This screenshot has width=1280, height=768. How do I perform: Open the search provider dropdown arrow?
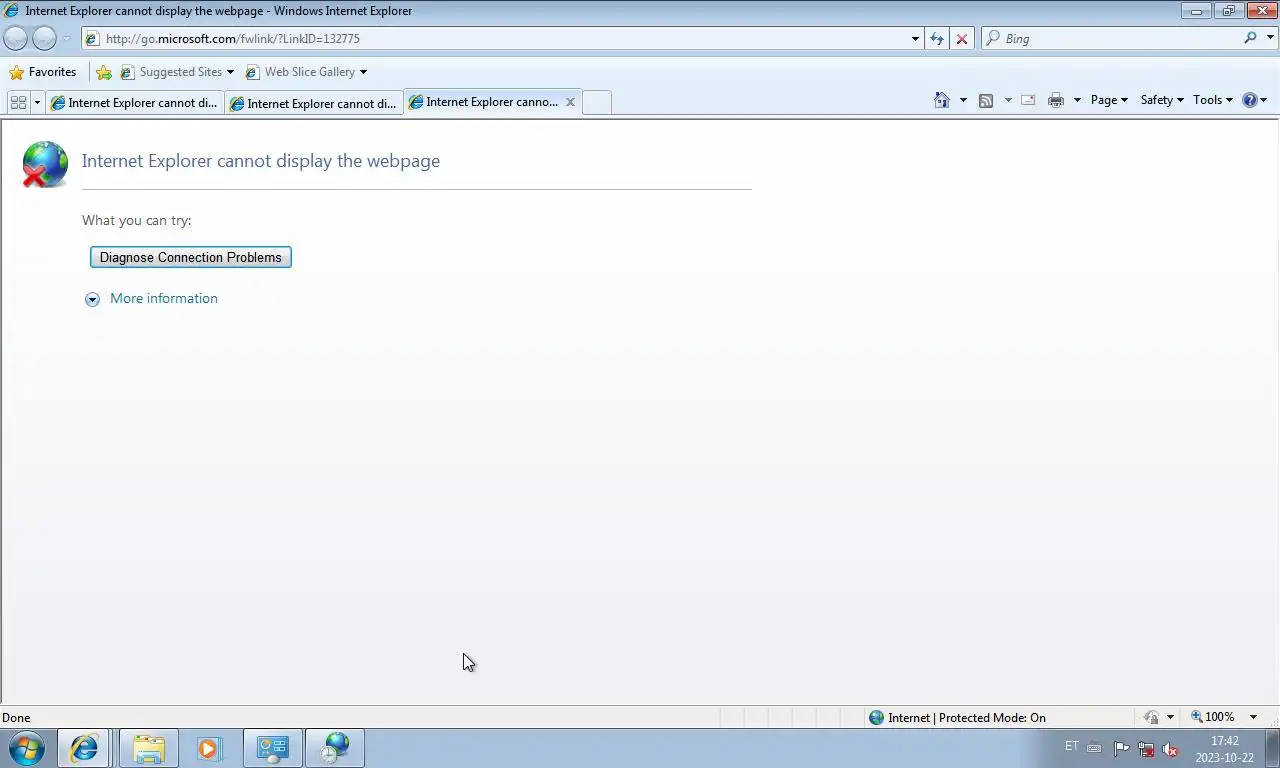tap(1272, 38)
